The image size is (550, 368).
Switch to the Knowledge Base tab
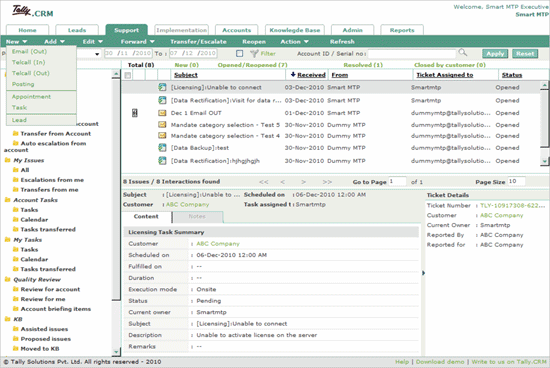[x=295, y=30]
